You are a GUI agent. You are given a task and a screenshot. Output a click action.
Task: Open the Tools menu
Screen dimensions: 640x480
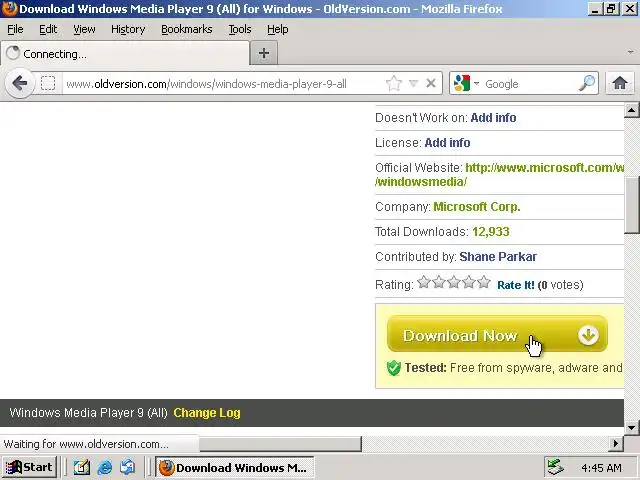coord(240,29)
